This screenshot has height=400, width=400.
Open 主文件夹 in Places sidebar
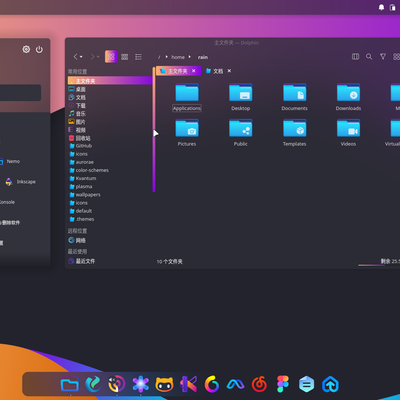(x=110, y=81)
